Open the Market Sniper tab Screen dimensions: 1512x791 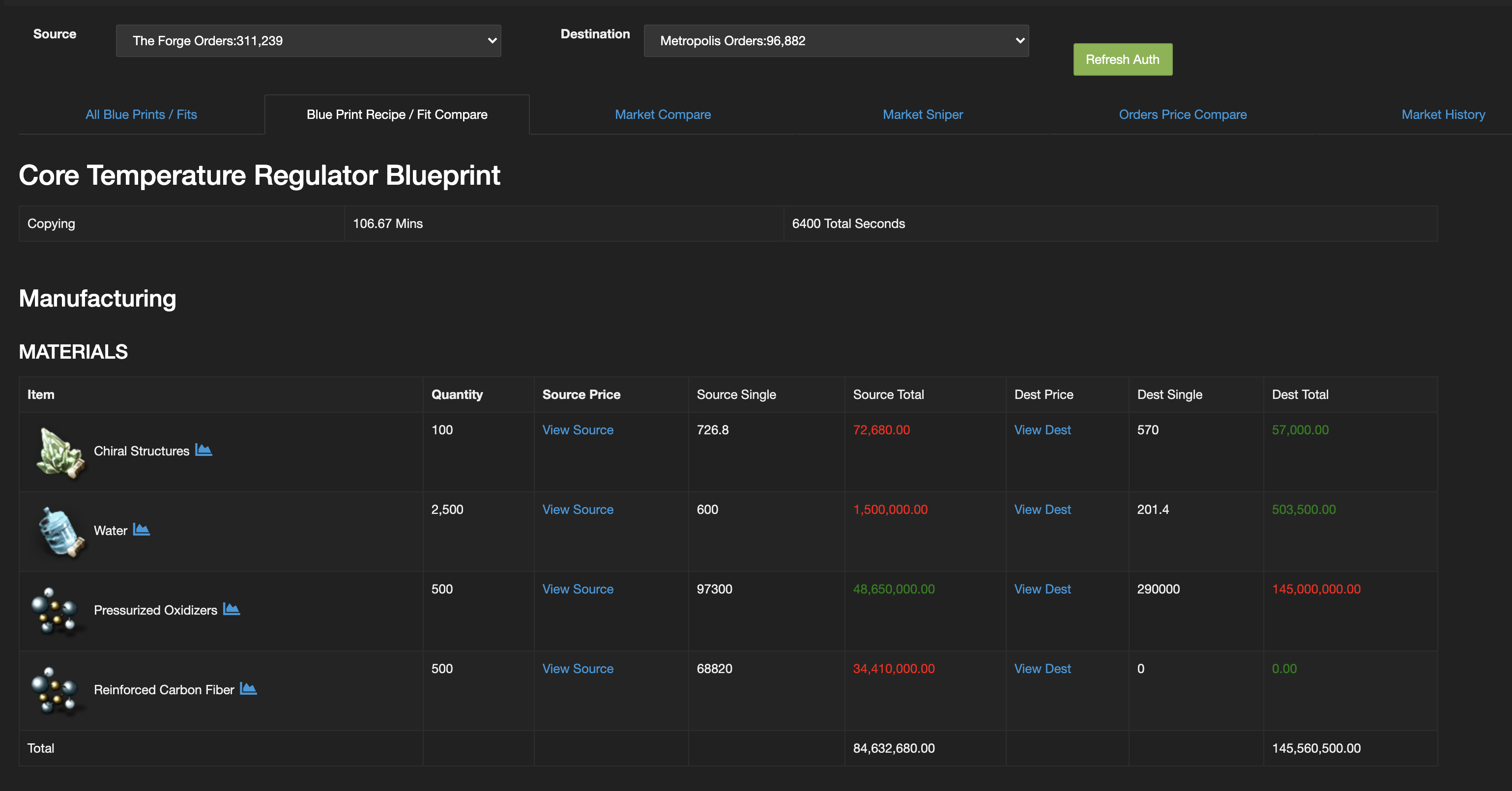click(x=923, y=114)
